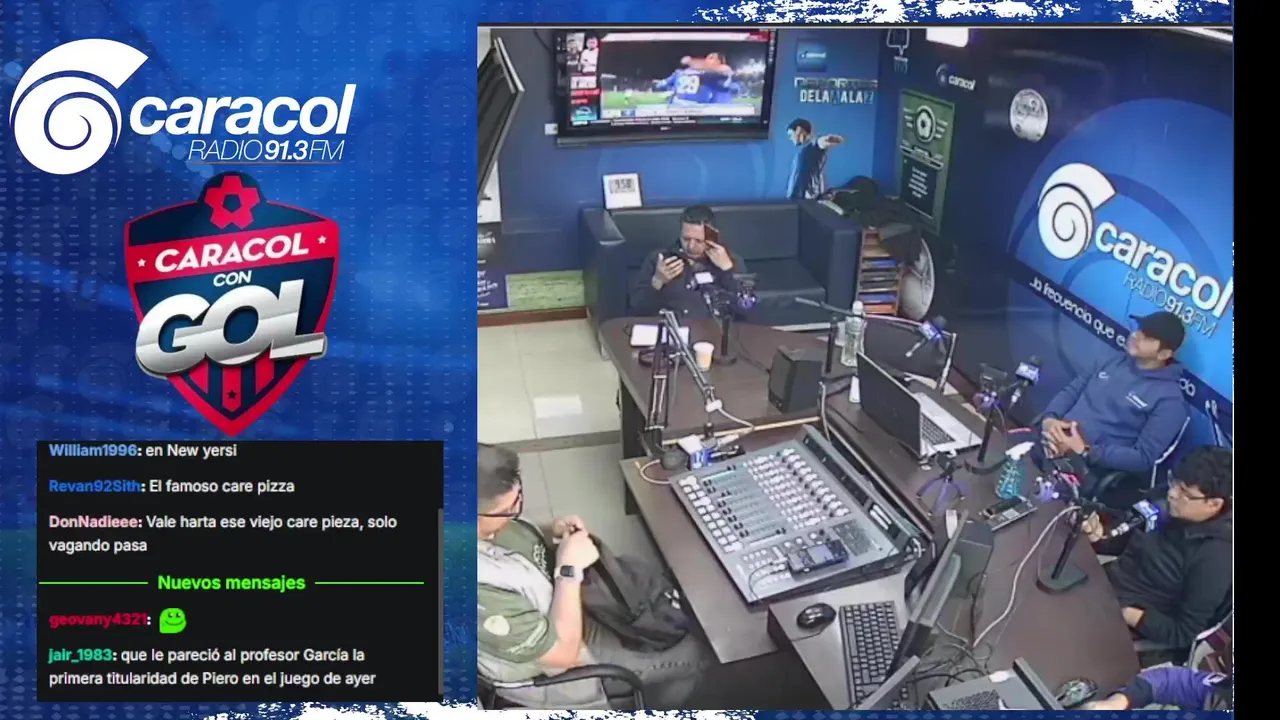Click the green smiley emote in chat
The height and width of the screenshot is (720, 1280).
click(x=173, y=620)
